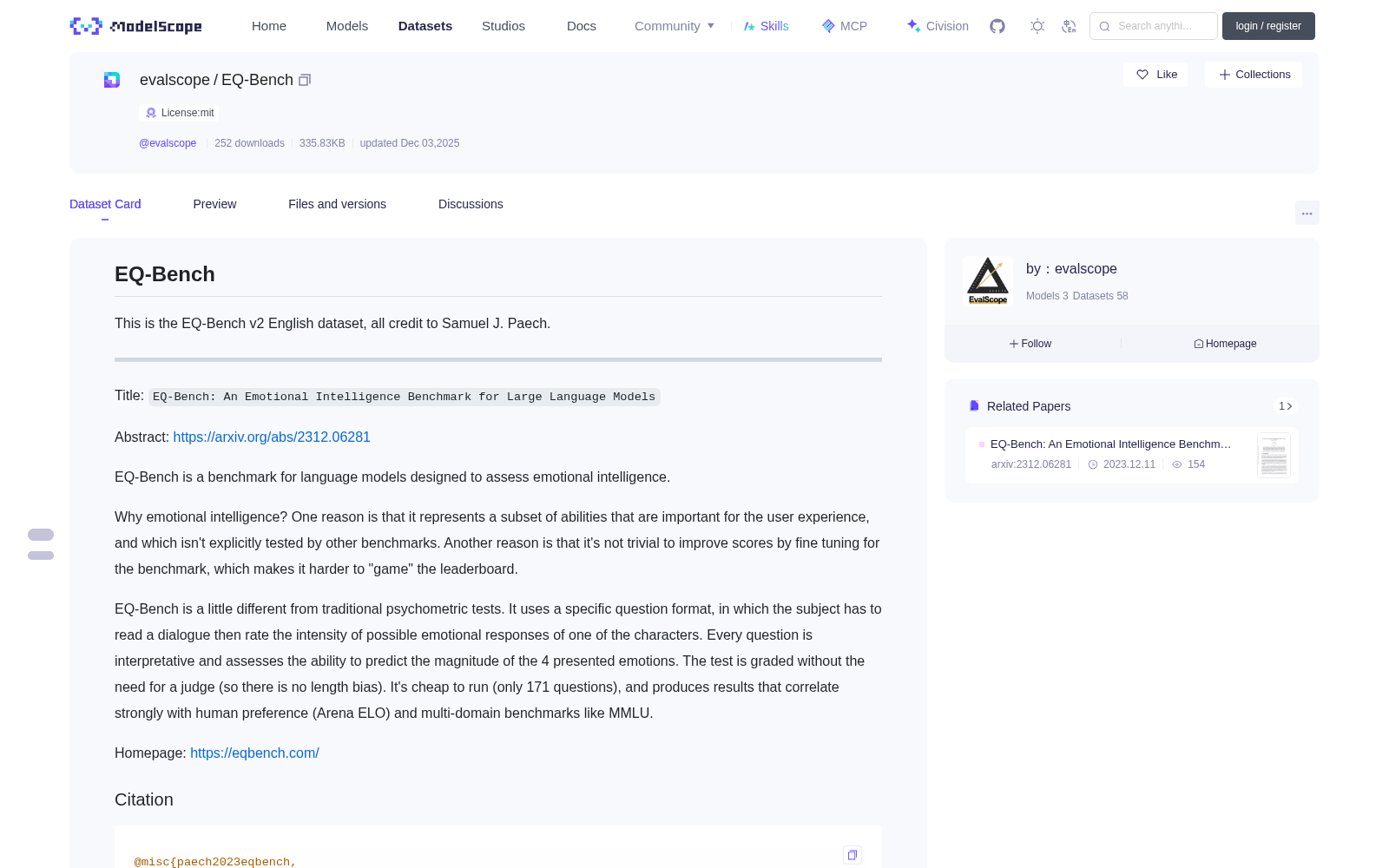Open evalscope Homepage link
Image resolution: width=1389 pixels, height=868 pixels.
(1225, 344)
